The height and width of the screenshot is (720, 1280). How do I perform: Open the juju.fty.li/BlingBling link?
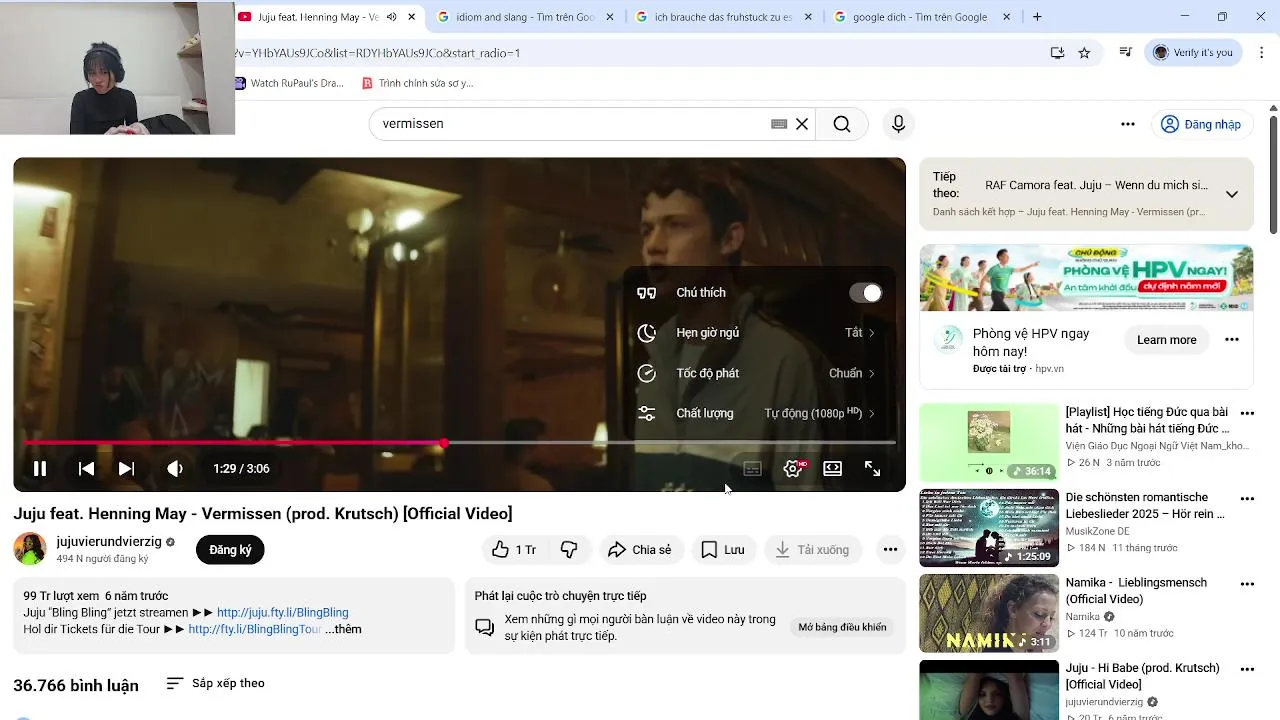pos(283,612)
